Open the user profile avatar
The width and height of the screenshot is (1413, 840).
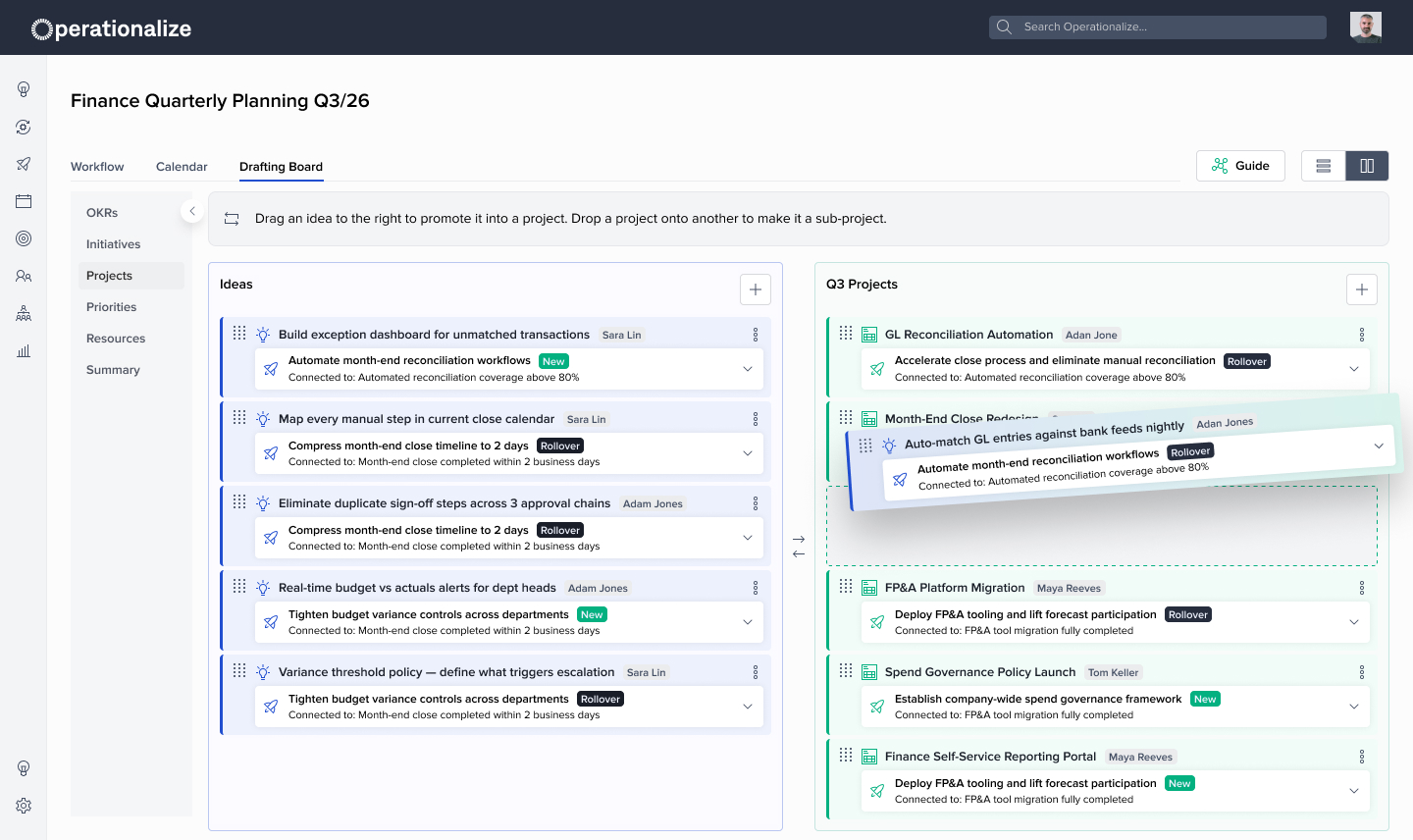[1366, 27]
